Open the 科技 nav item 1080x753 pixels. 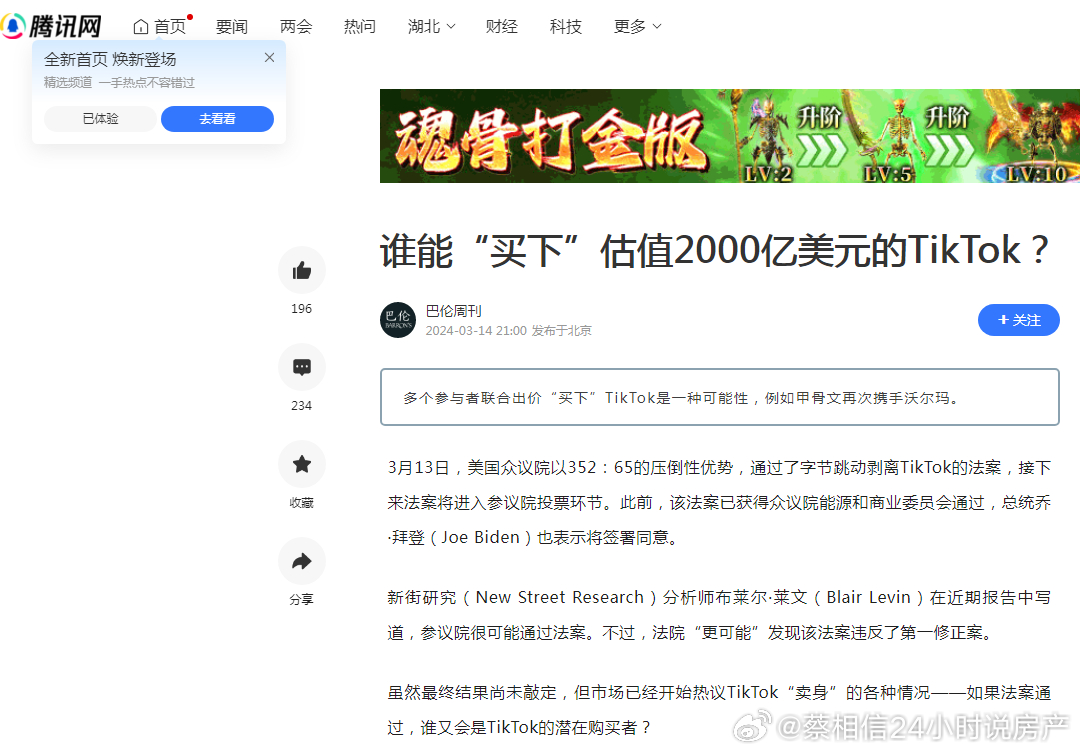tap(565, 26)
